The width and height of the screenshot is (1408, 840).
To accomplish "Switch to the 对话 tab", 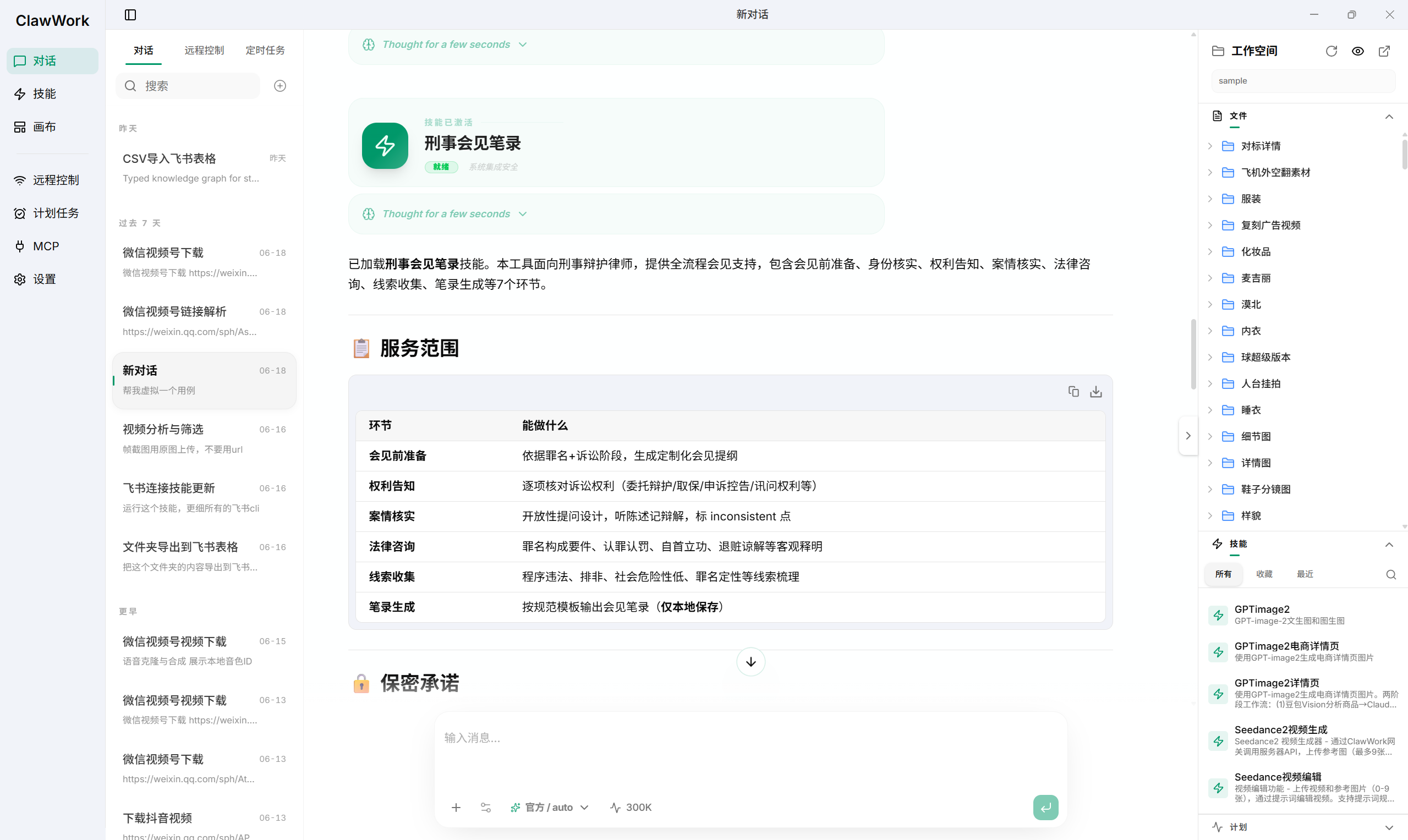I will tap(143, 51).
